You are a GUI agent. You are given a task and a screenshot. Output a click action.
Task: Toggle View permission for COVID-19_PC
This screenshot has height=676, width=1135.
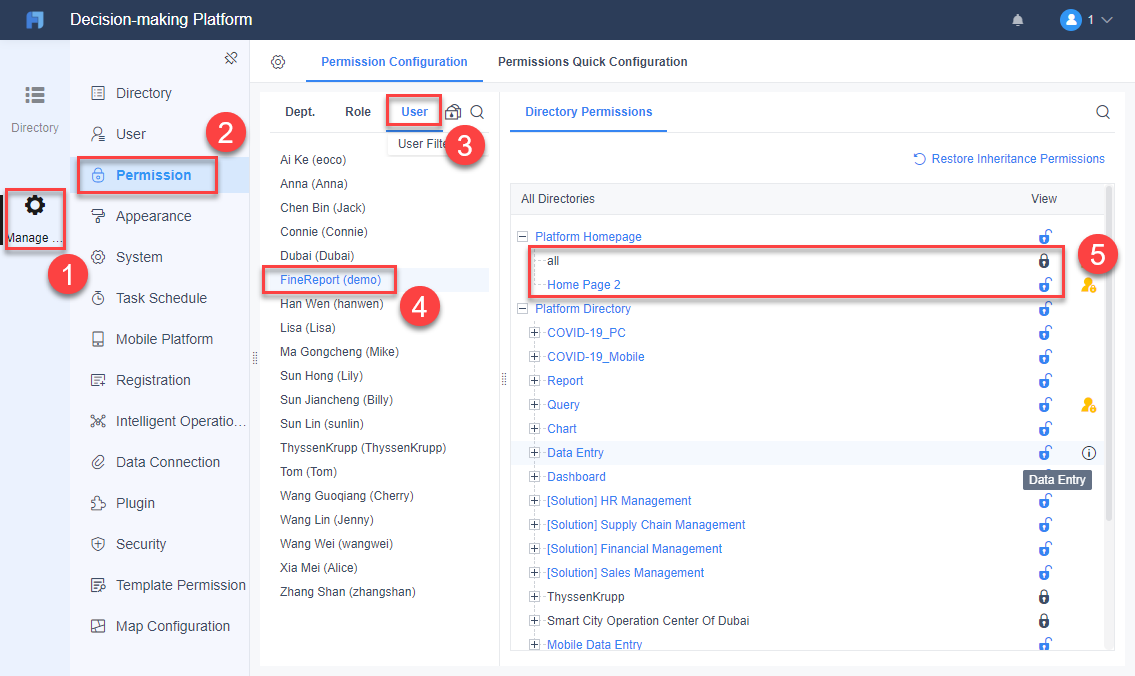1045,333
